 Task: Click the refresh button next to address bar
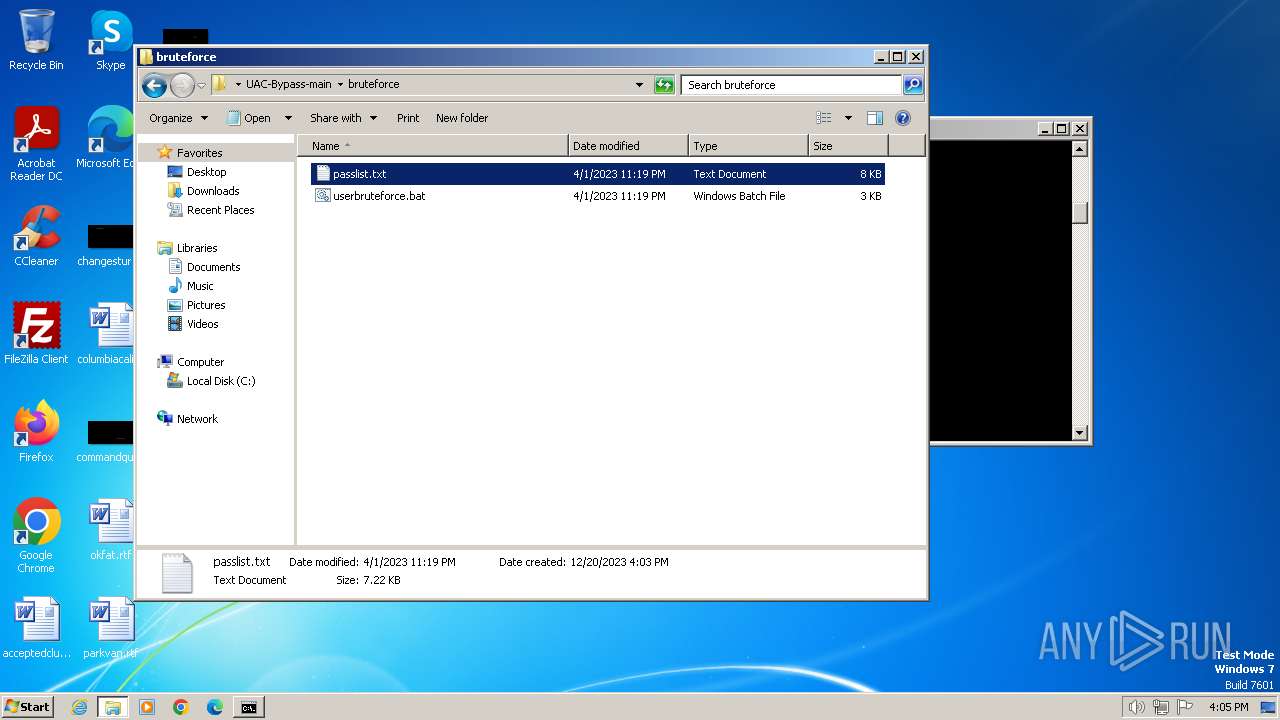pos(664,85)
